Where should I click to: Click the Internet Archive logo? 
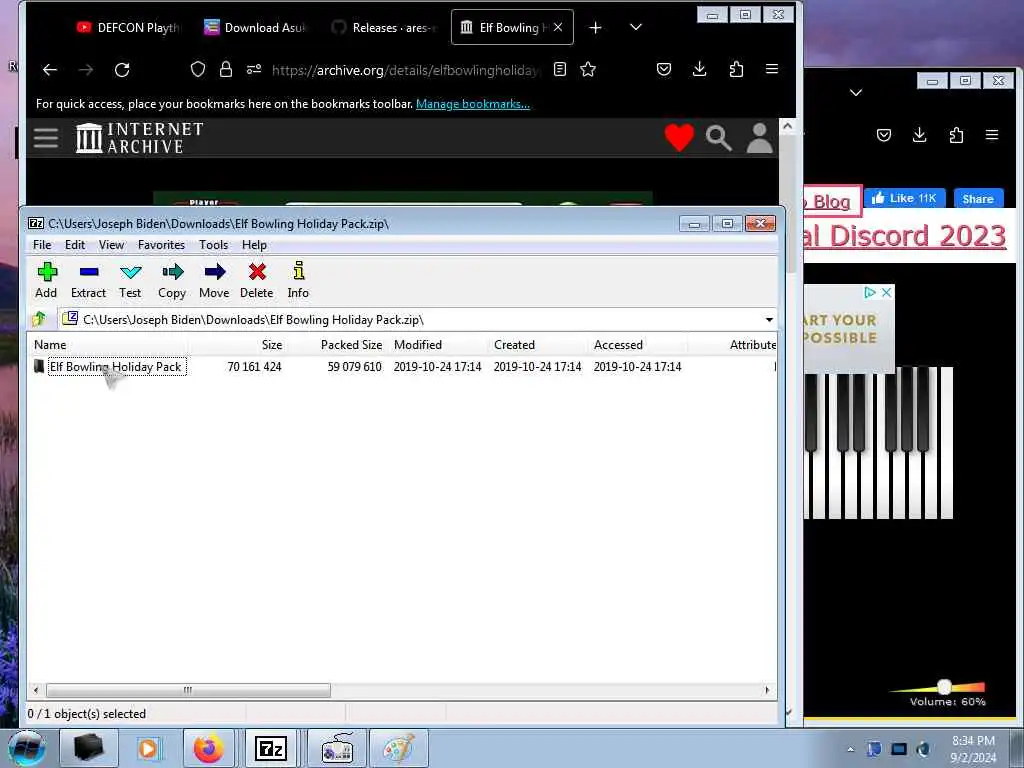point(139,138)
